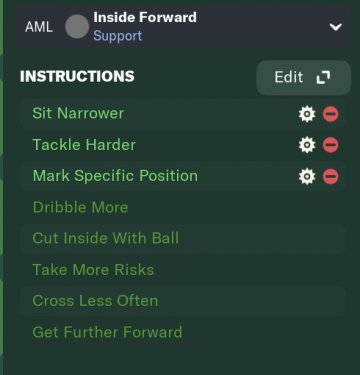
Task: Remove the Sit Narrower instruction
Action: point(330,114)
